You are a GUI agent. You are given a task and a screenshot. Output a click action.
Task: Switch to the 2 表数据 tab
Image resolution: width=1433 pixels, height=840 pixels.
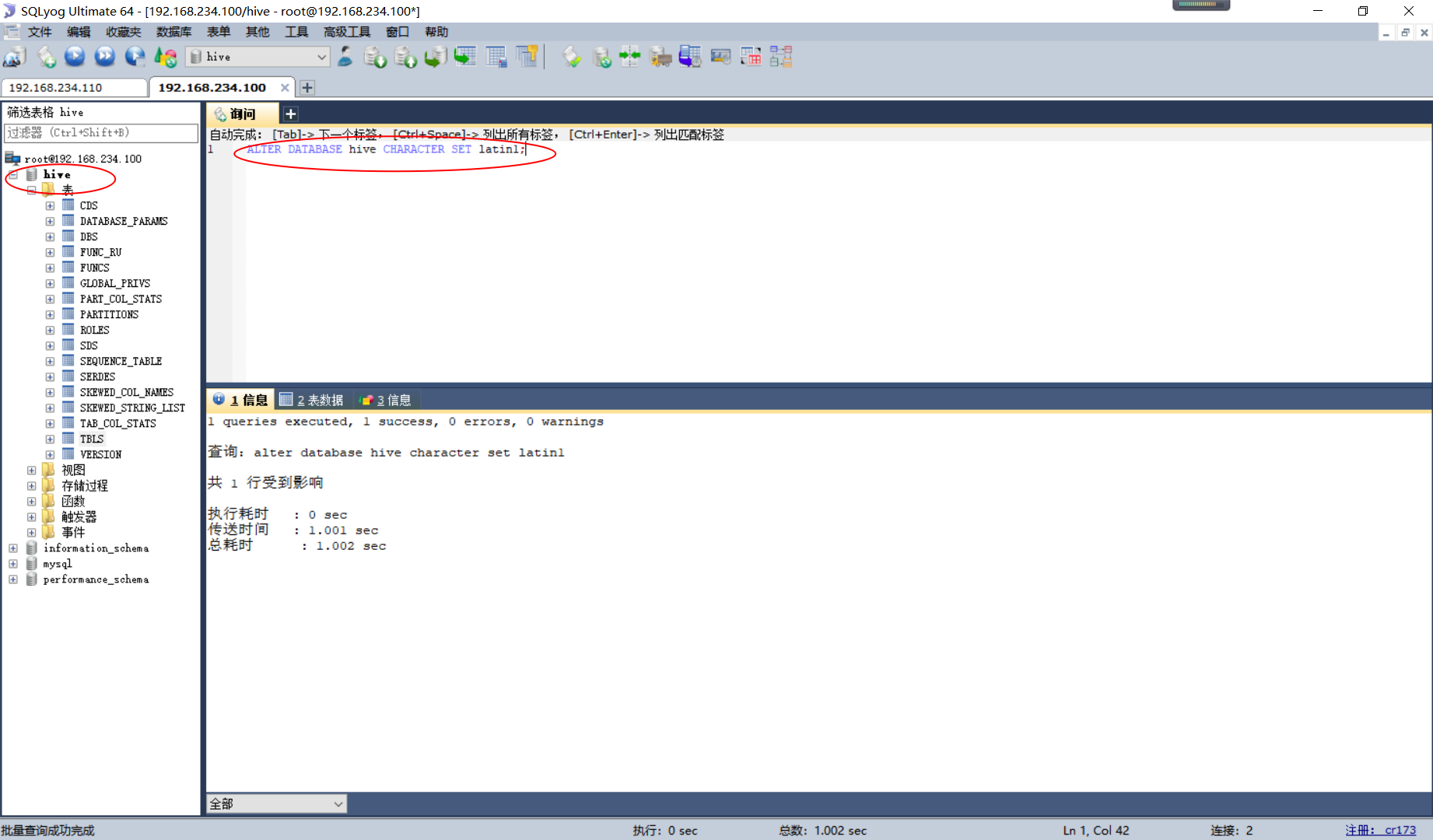click(314, 399)
